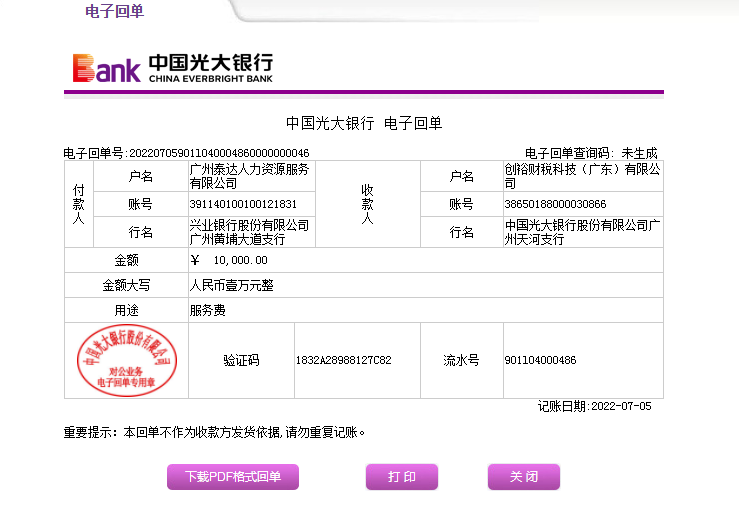Click the 用途 label

tap(126, 310)
